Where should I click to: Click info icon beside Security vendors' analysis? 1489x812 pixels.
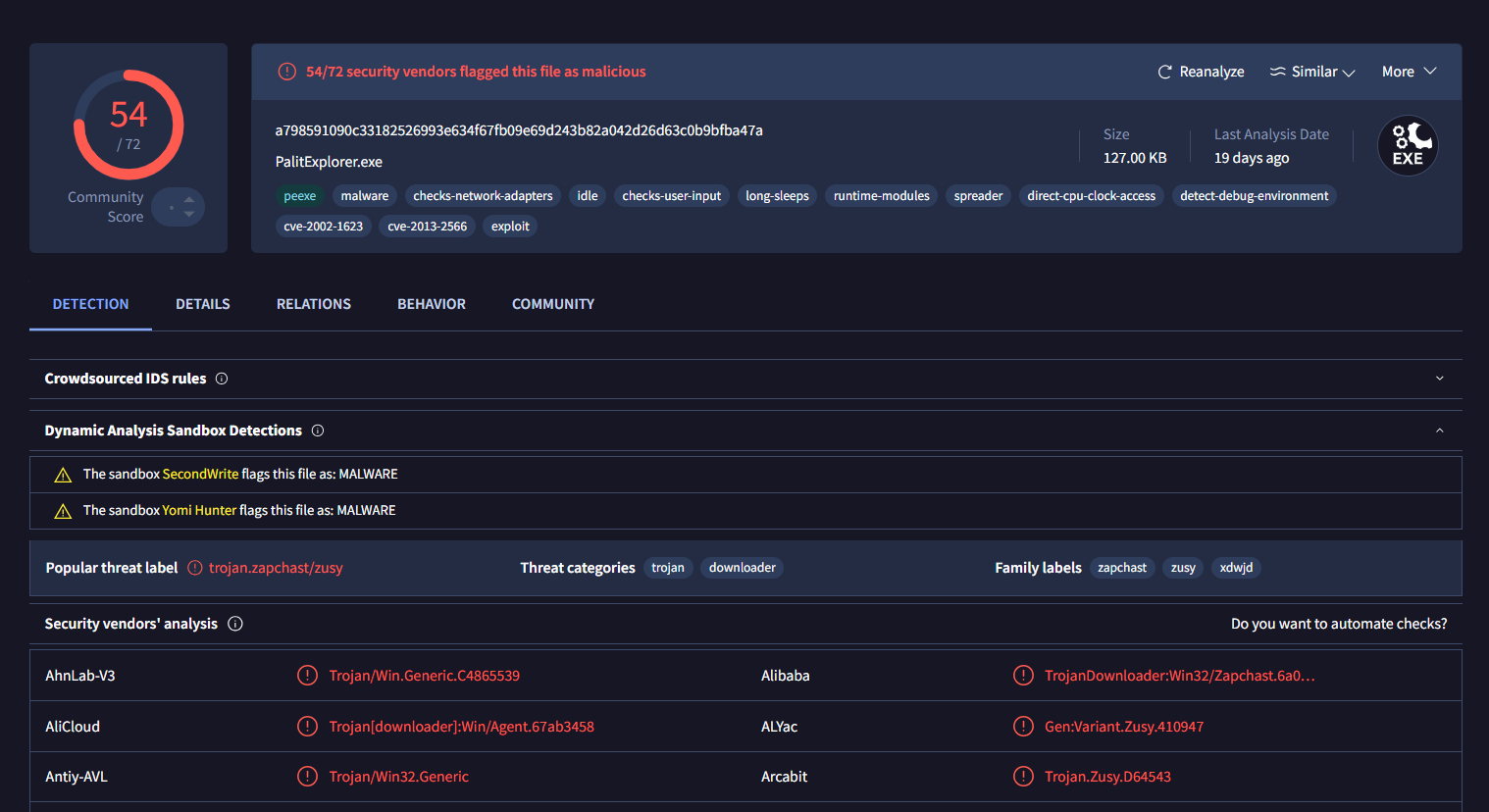[x=235, y=624]
